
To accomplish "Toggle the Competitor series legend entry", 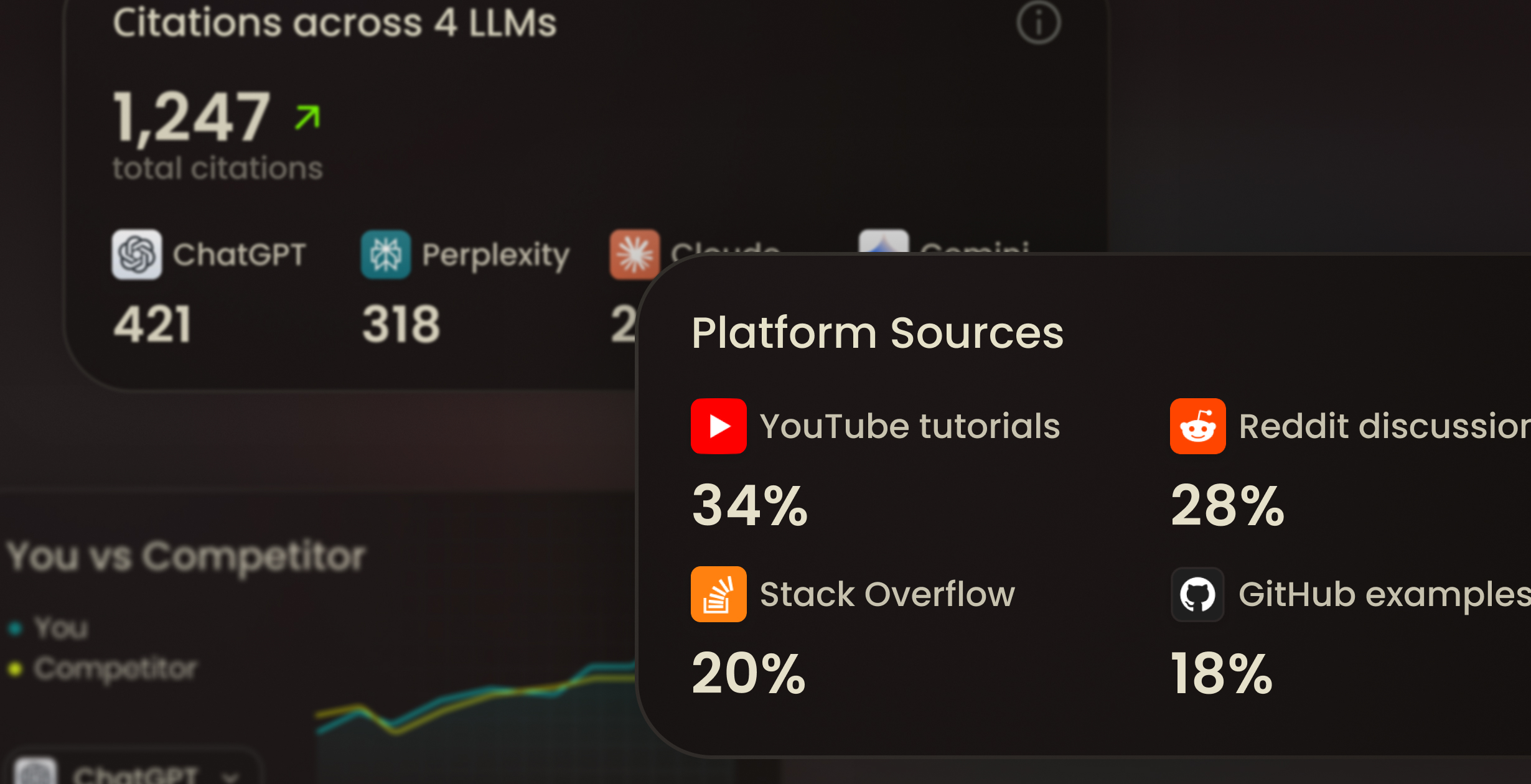I will (x=115, y=669).
